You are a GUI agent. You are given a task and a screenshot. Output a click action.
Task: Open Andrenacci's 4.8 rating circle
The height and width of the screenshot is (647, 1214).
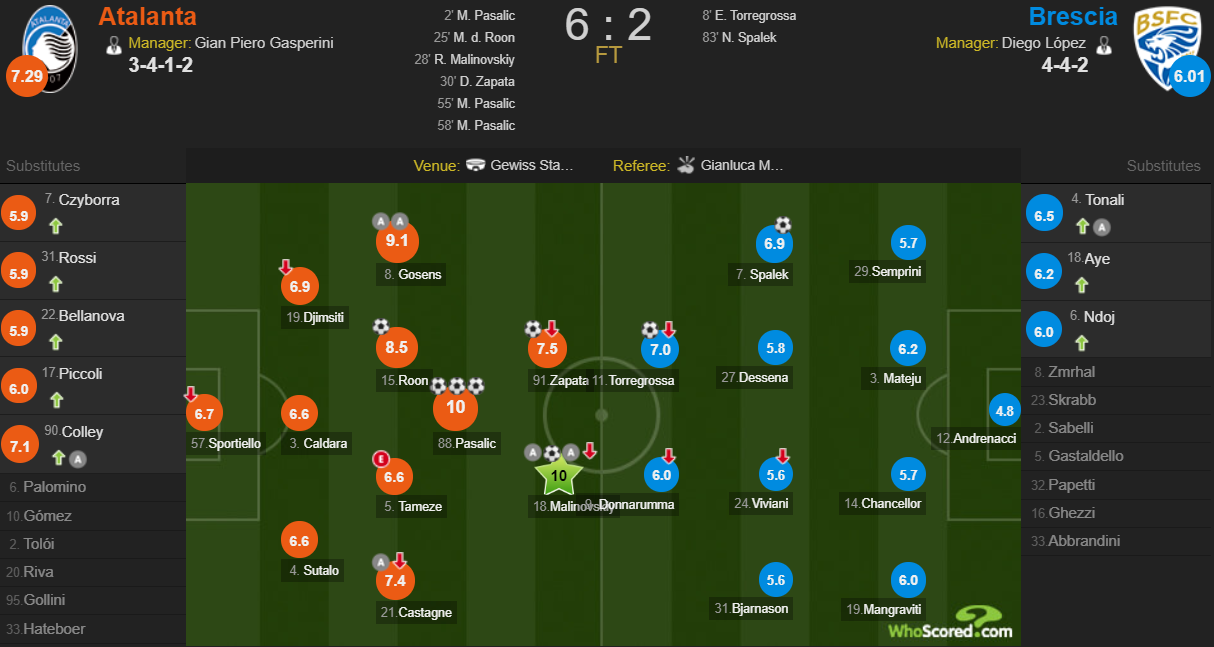coord(1005,411)
